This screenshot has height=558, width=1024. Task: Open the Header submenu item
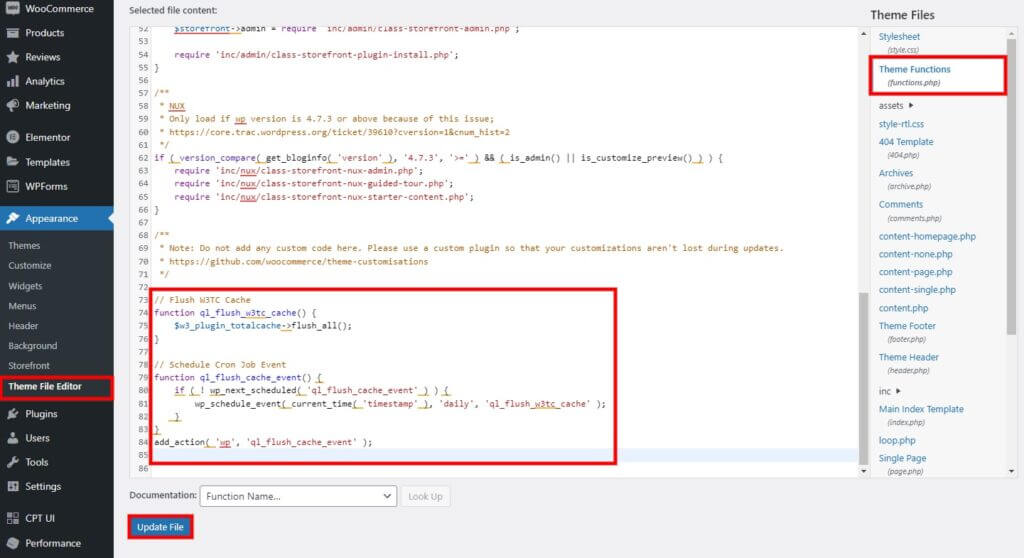[24, 325]
